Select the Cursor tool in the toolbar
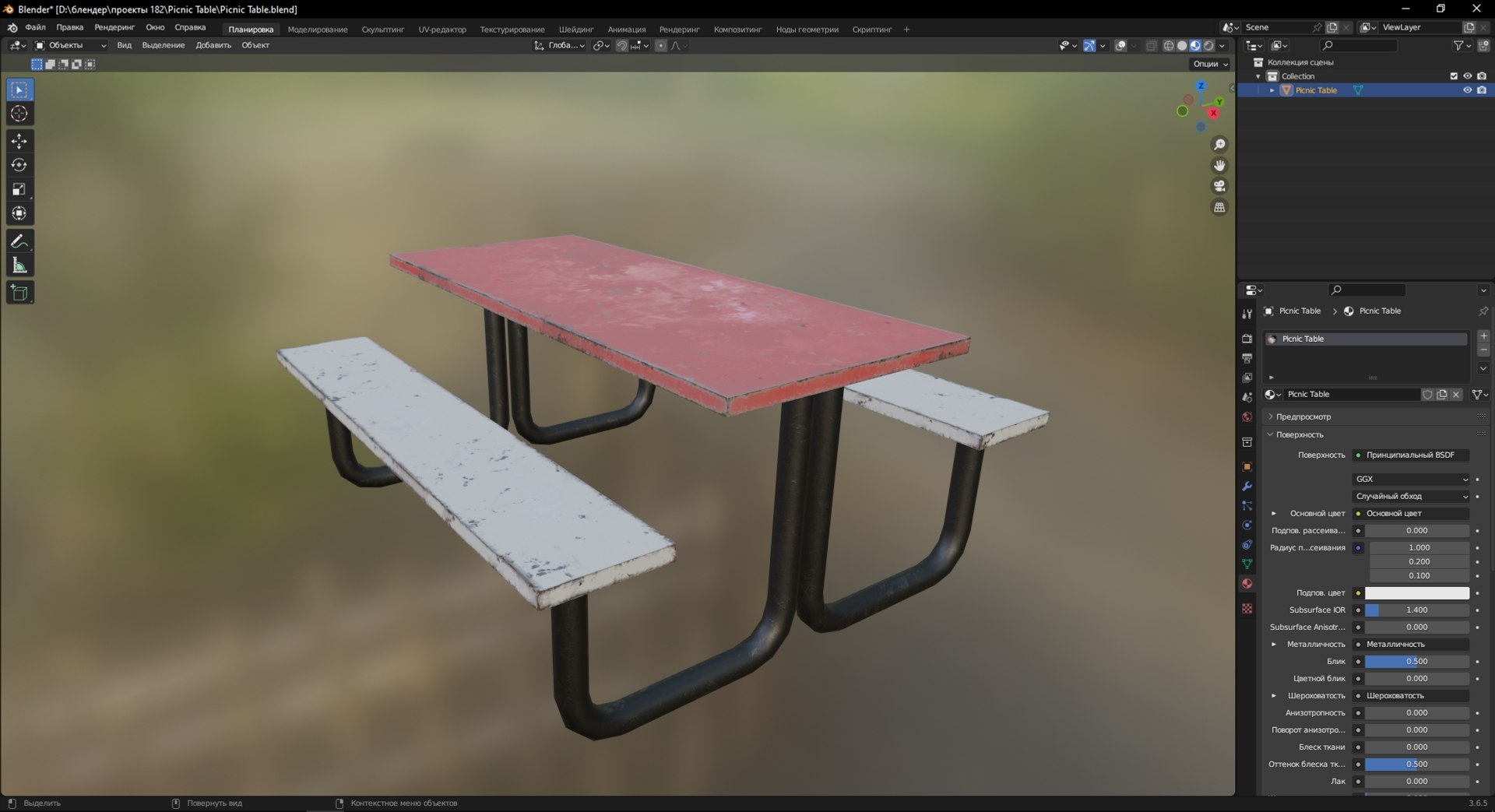 pyautogui.click(x=19, y=114)
